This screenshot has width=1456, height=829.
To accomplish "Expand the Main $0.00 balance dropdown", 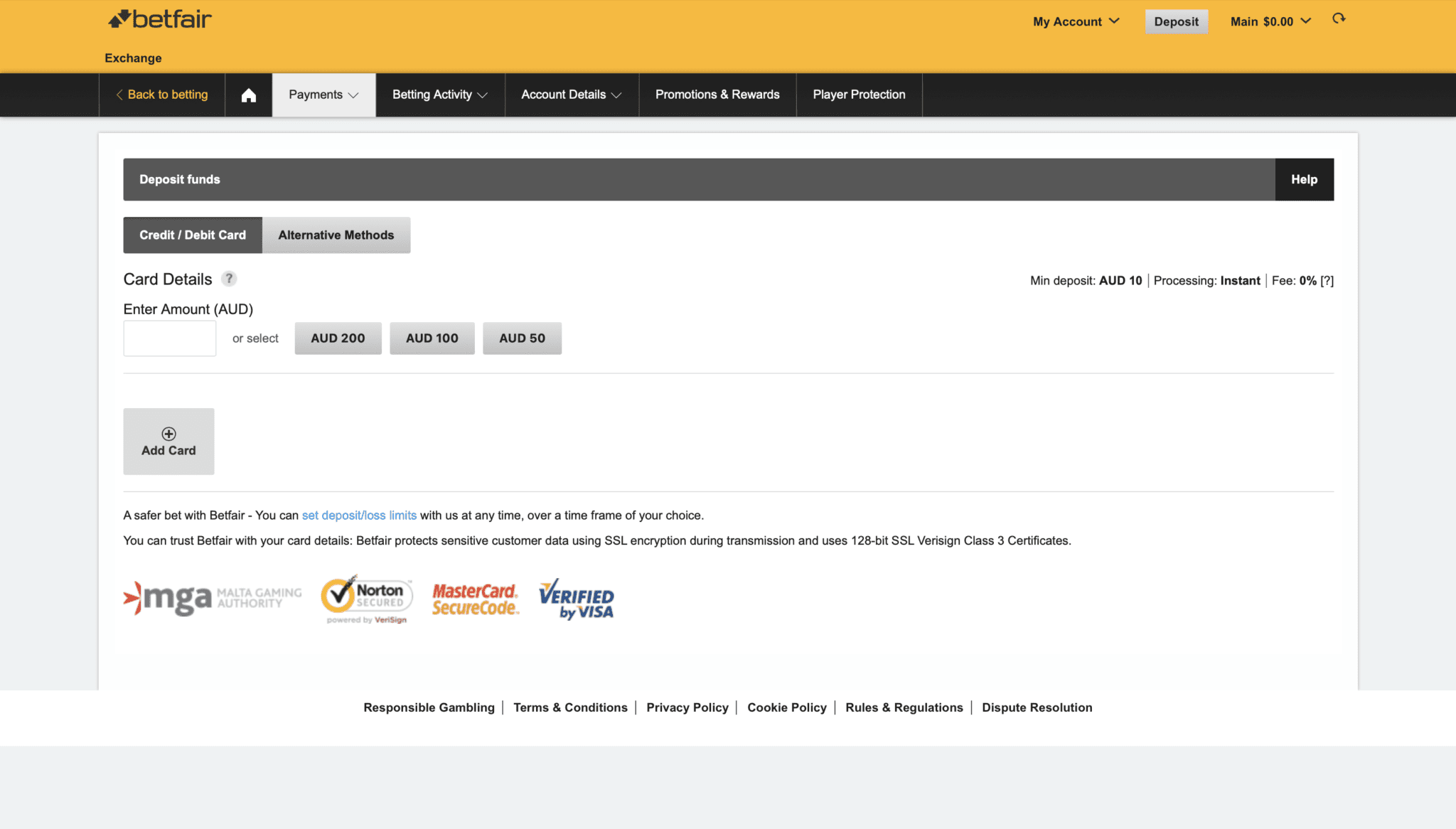I will click(x=1271, y=21).
